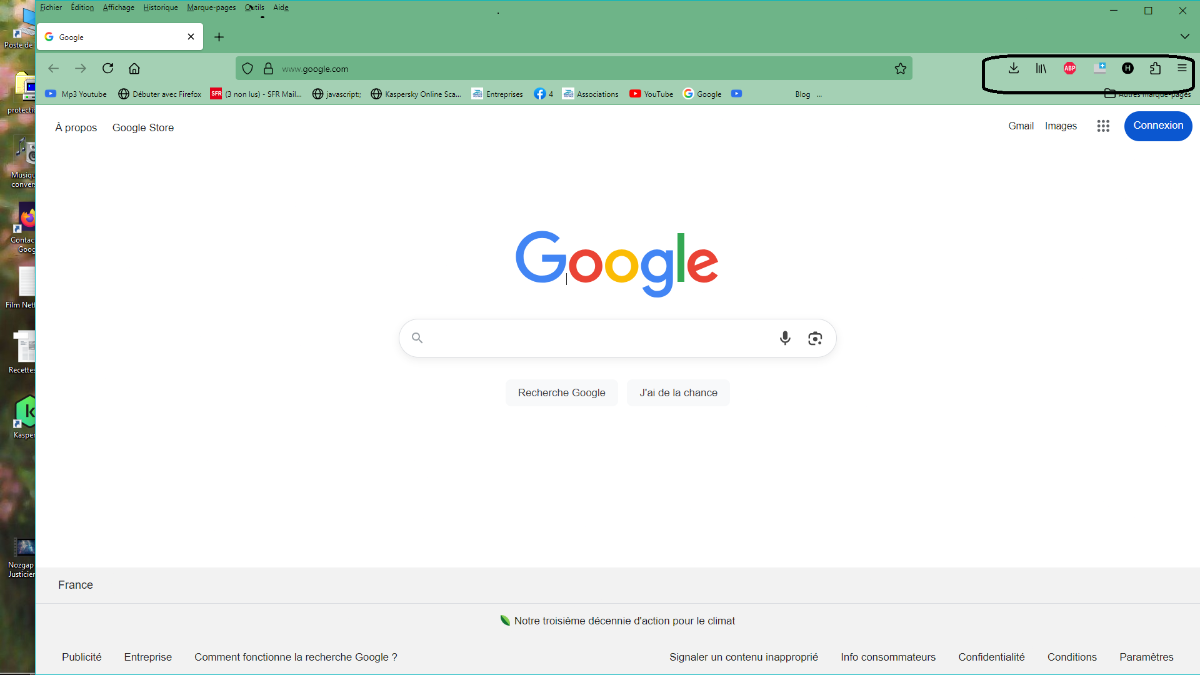Open the Débuter avec Firefox bookmark
The width and height of the screenshot is (1200, 675).
pos(160,94)
